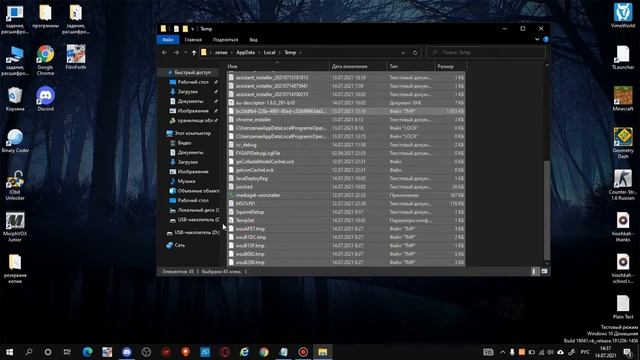Open recent locations dropdown arrow

click(185, 52)
